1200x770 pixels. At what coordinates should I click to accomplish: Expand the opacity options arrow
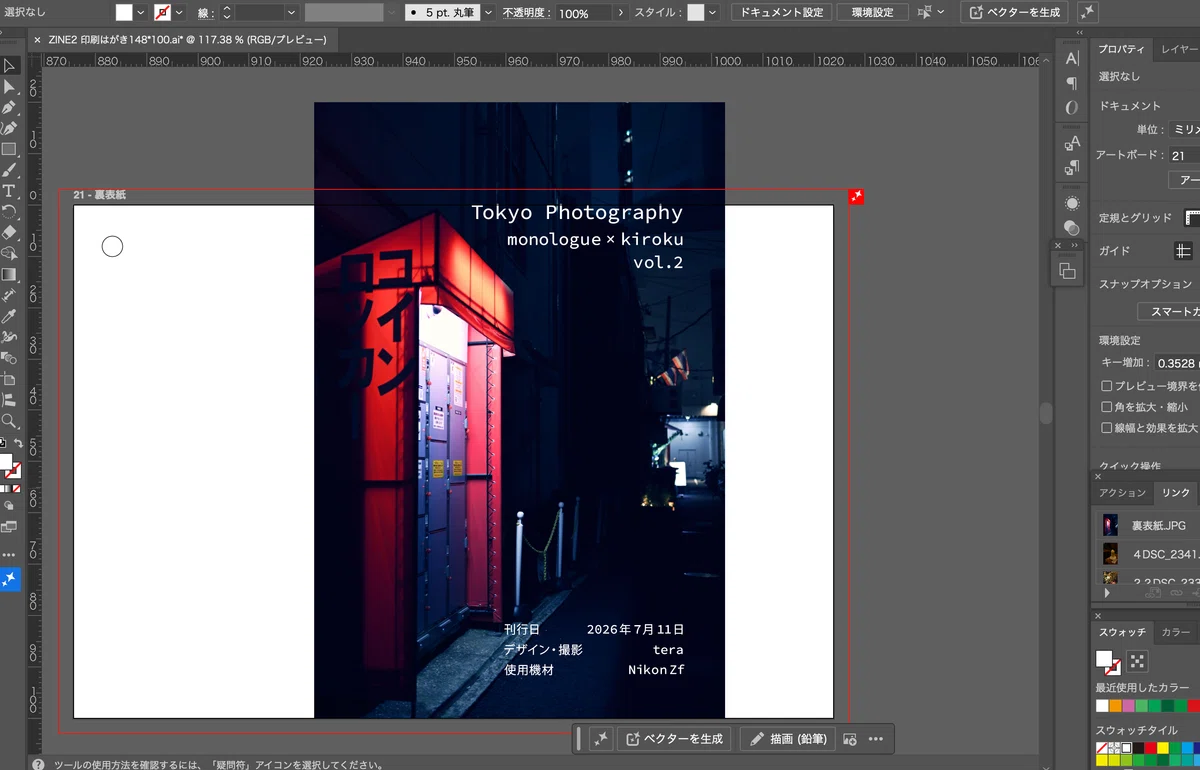(x=621, y=13)
